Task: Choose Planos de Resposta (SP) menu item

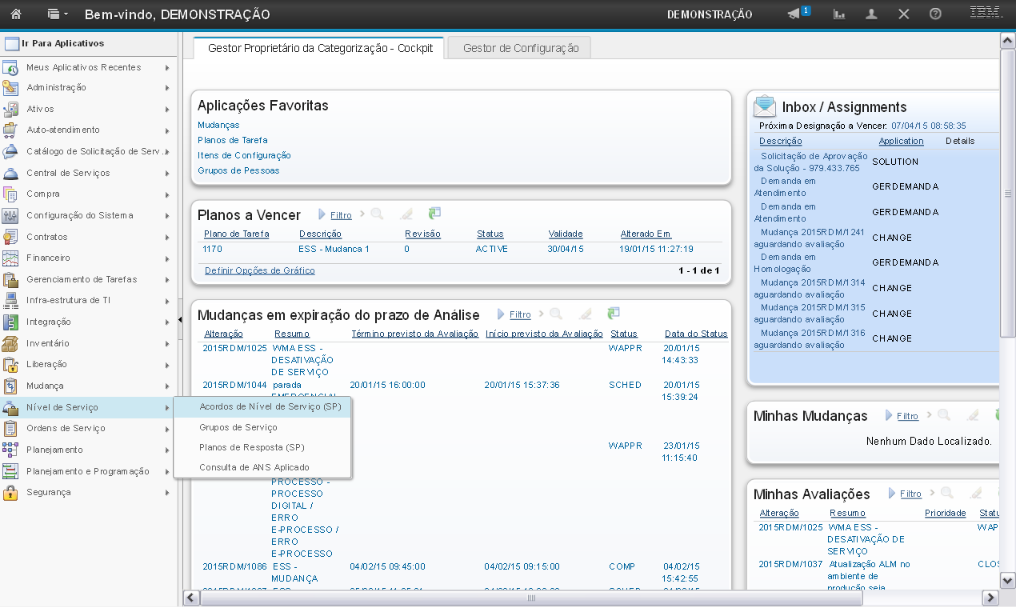Action: 252,447
